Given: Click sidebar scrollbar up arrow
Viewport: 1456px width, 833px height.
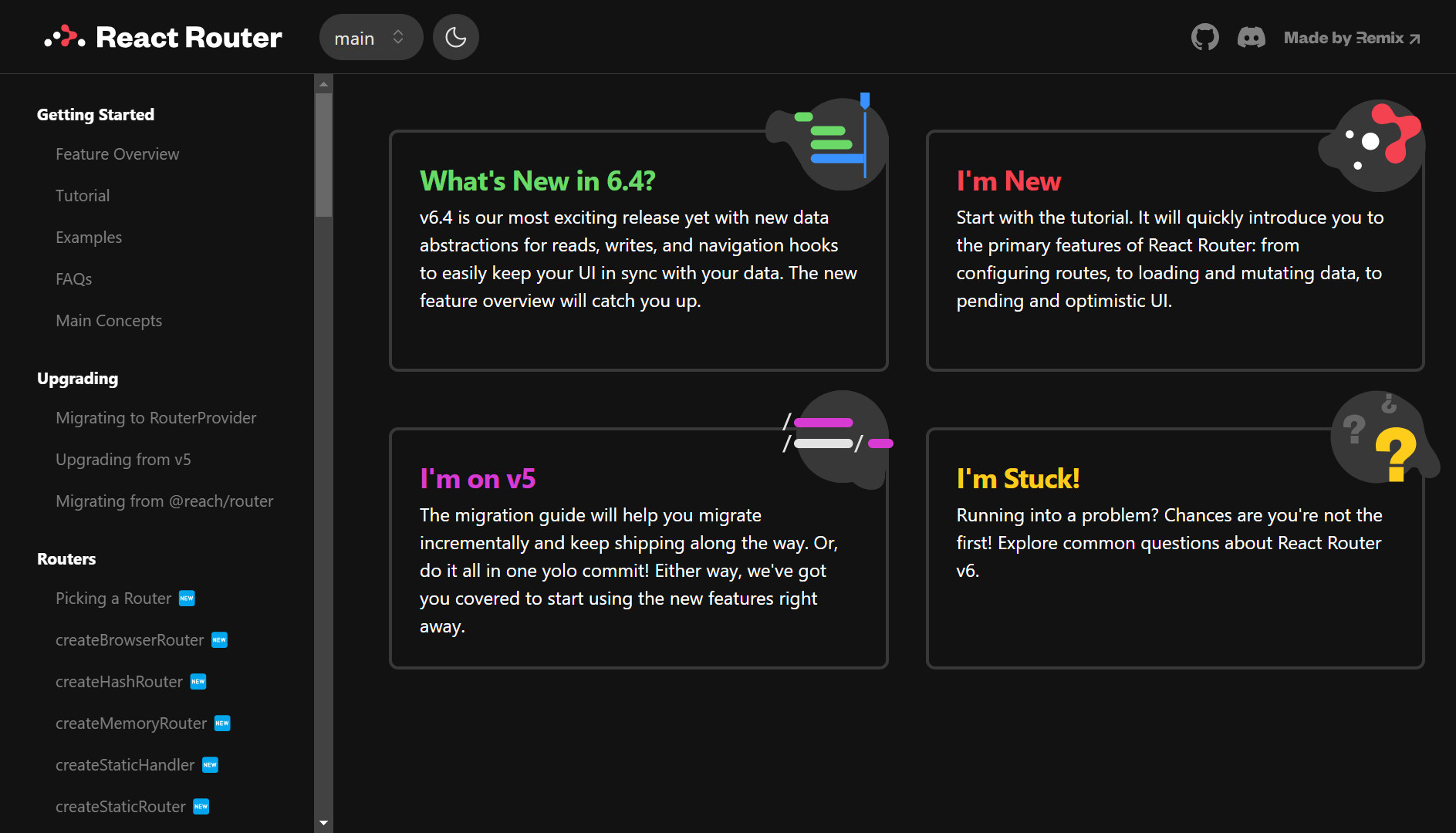Looking at the screenshot, I should tap(324, 83).
